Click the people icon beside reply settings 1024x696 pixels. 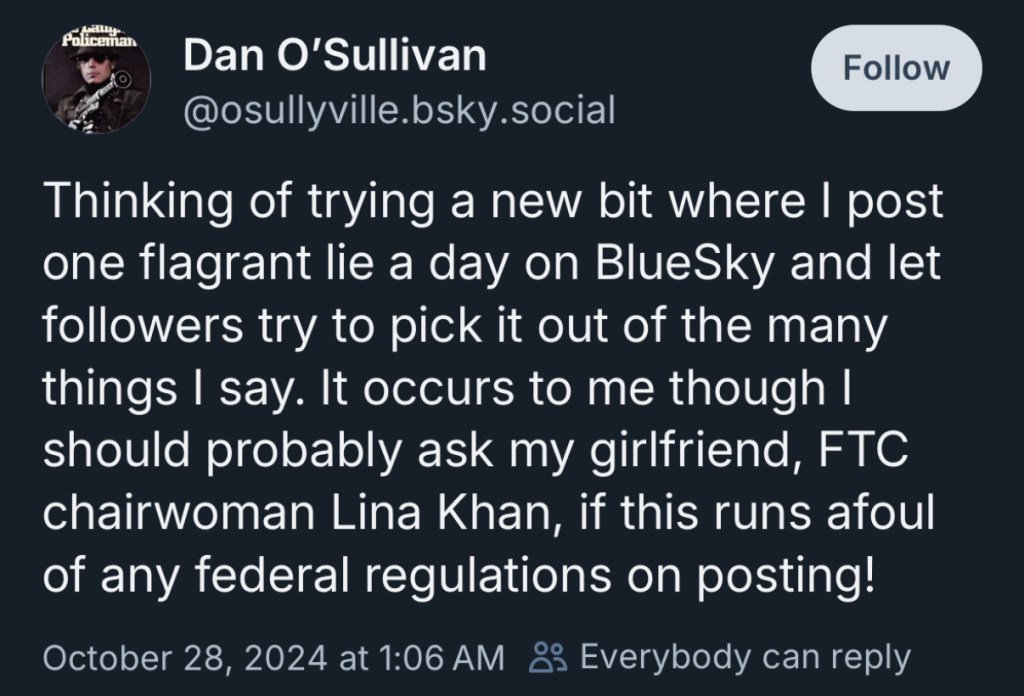click(x=548, y=657)
